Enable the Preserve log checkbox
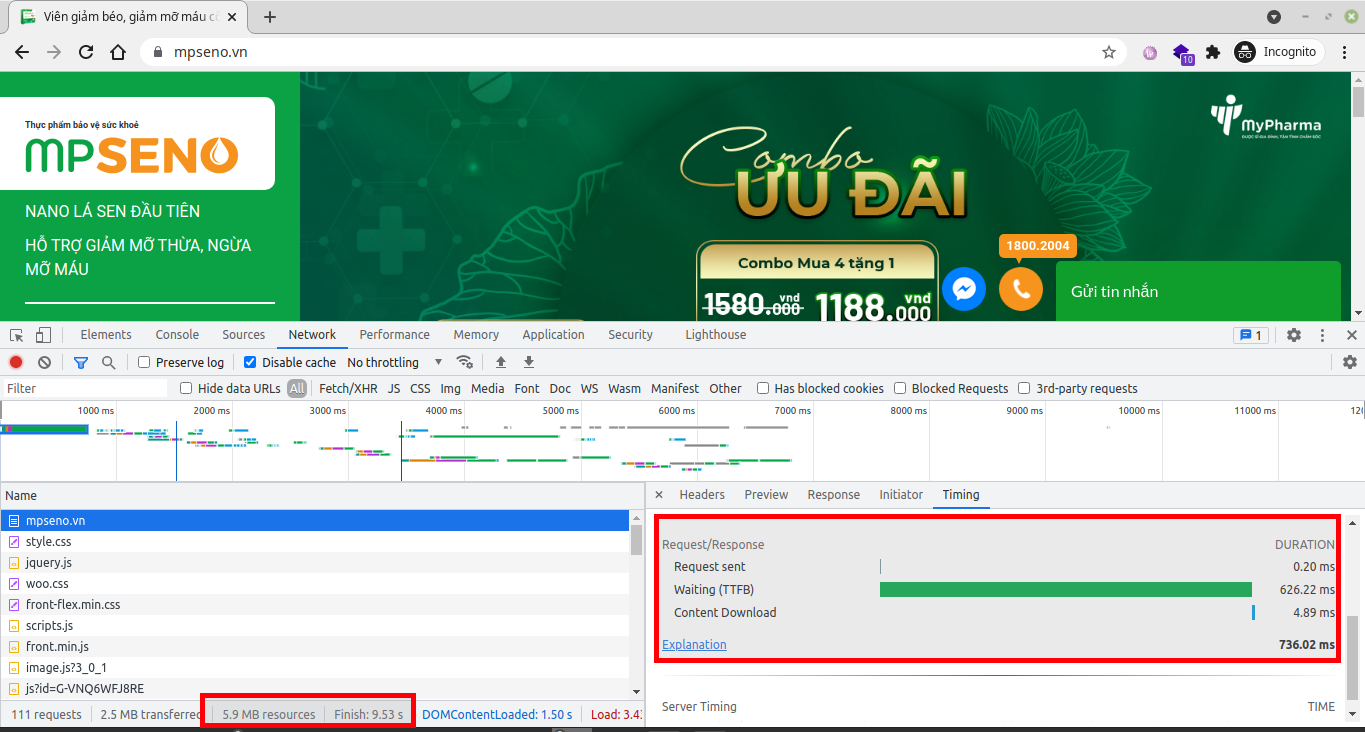The height and width of the screenshot is (732, 1365). pos(144,362)
